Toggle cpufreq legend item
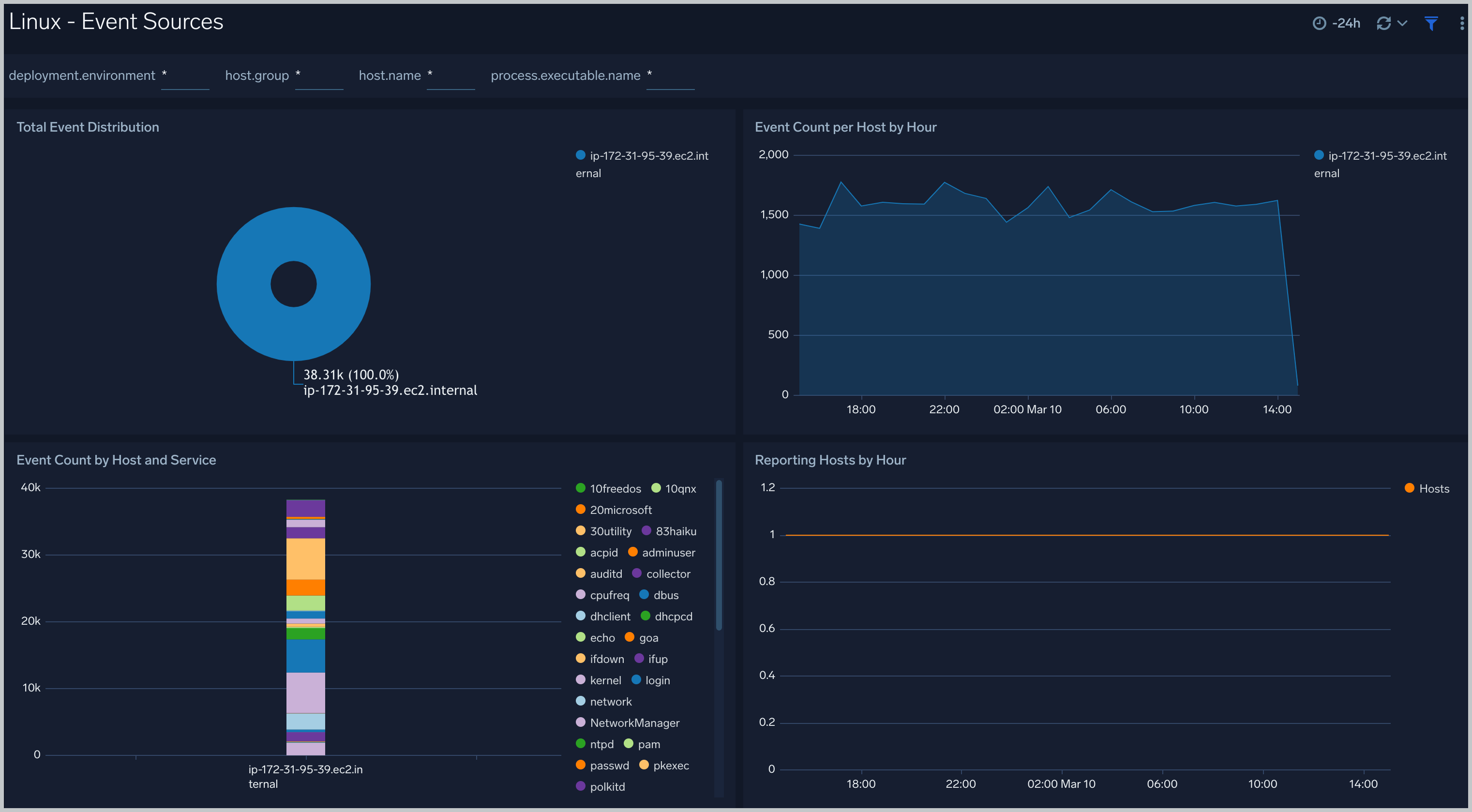Viewport: 1472px width, 812px height. pos(602,595)
